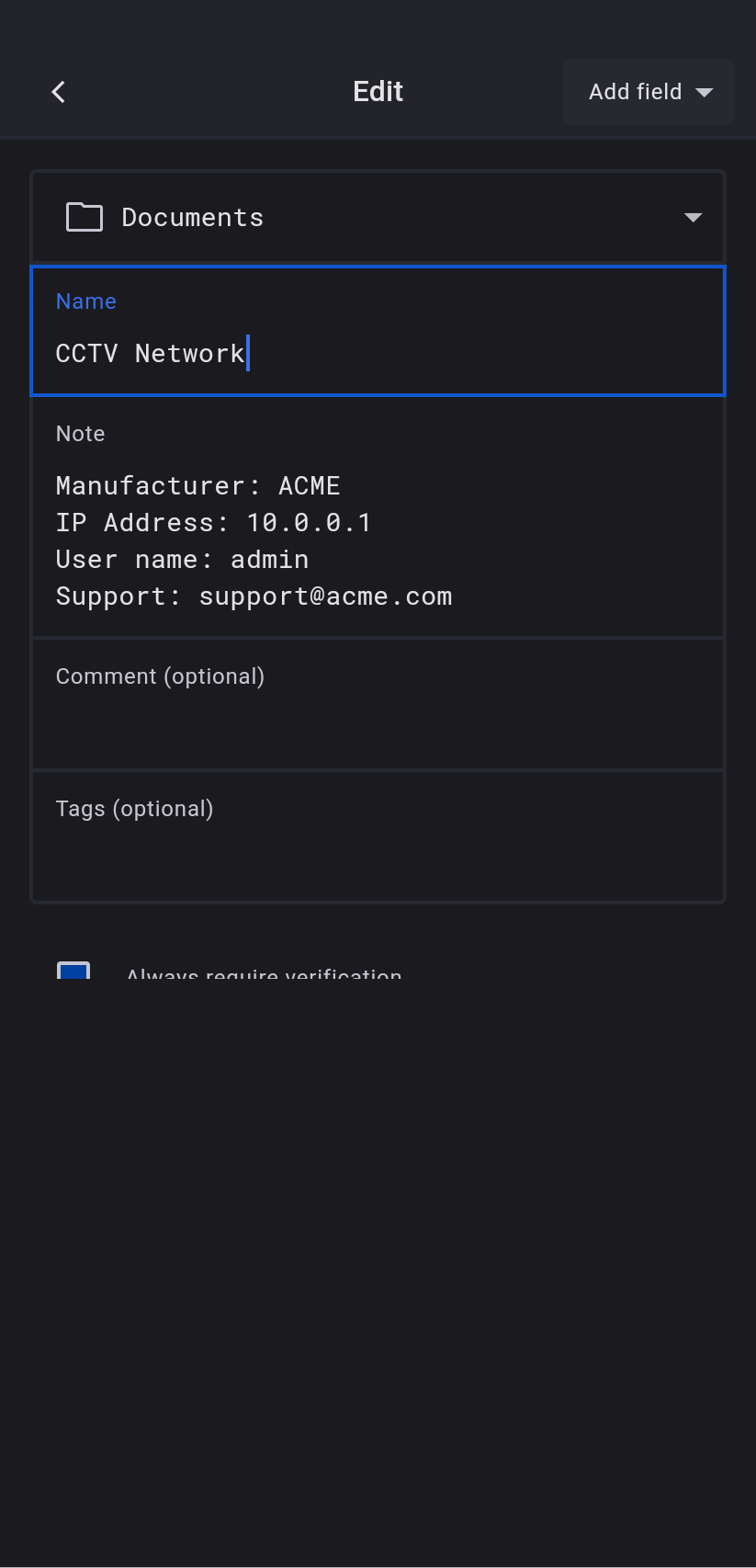Viewport: 756px width, 1568px height.
Task: Open the Documents folder selector
Action: 377,218
